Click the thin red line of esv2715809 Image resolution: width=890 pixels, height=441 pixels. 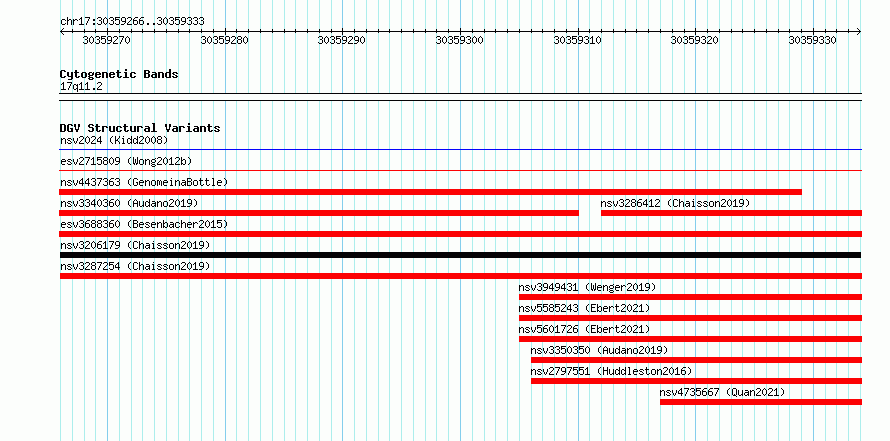pyautogui.click(x=460, y=170)
